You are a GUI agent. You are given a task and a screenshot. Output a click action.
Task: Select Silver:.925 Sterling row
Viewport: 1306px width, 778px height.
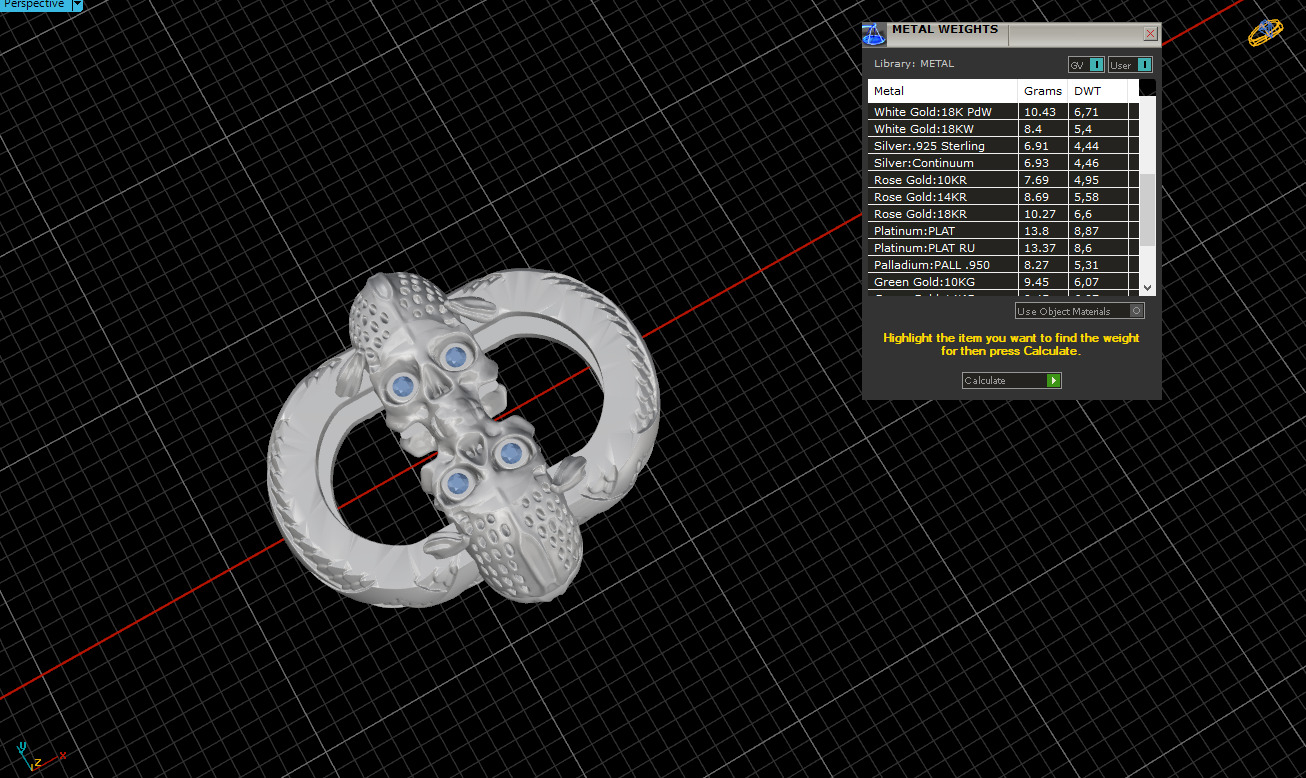point(1003,146)
